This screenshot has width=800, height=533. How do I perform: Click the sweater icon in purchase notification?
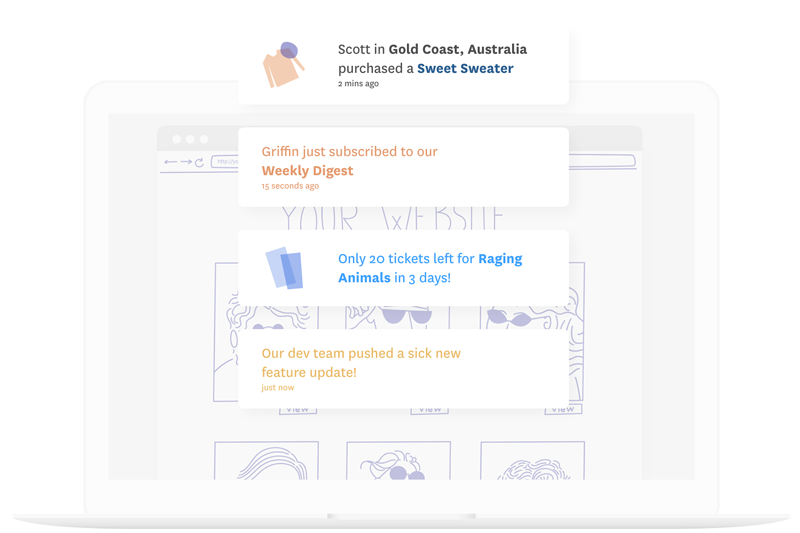click(283, 65)
